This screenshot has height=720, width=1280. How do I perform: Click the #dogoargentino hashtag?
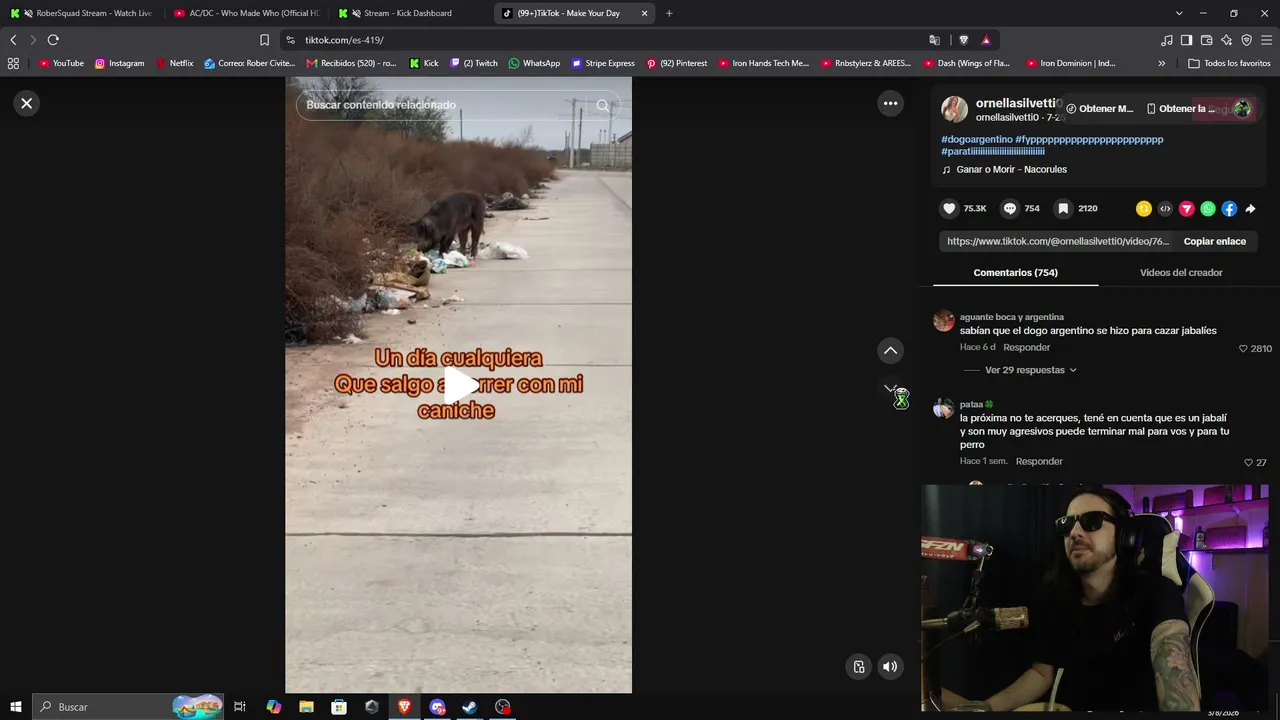pos(977,140)
